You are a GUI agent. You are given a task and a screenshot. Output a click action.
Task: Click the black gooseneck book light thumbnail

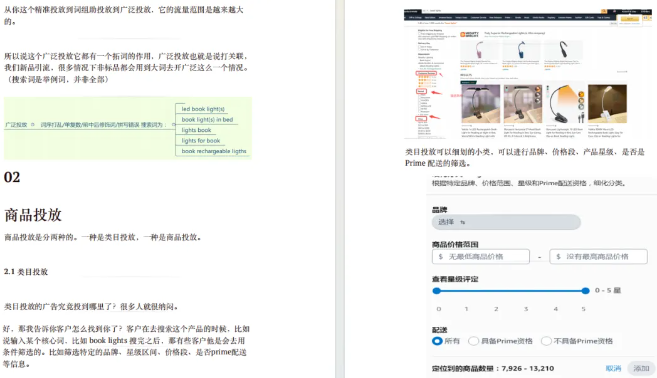coord(563,50)
